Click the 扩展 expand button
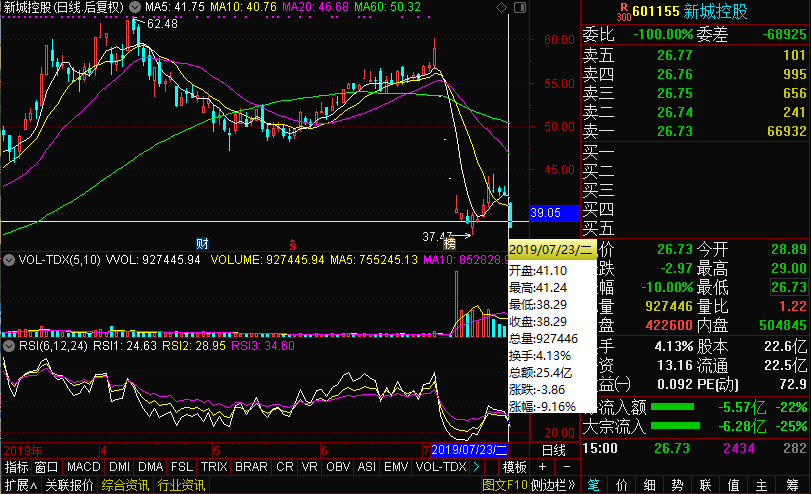Screen dimensions: 811x494 17,485
